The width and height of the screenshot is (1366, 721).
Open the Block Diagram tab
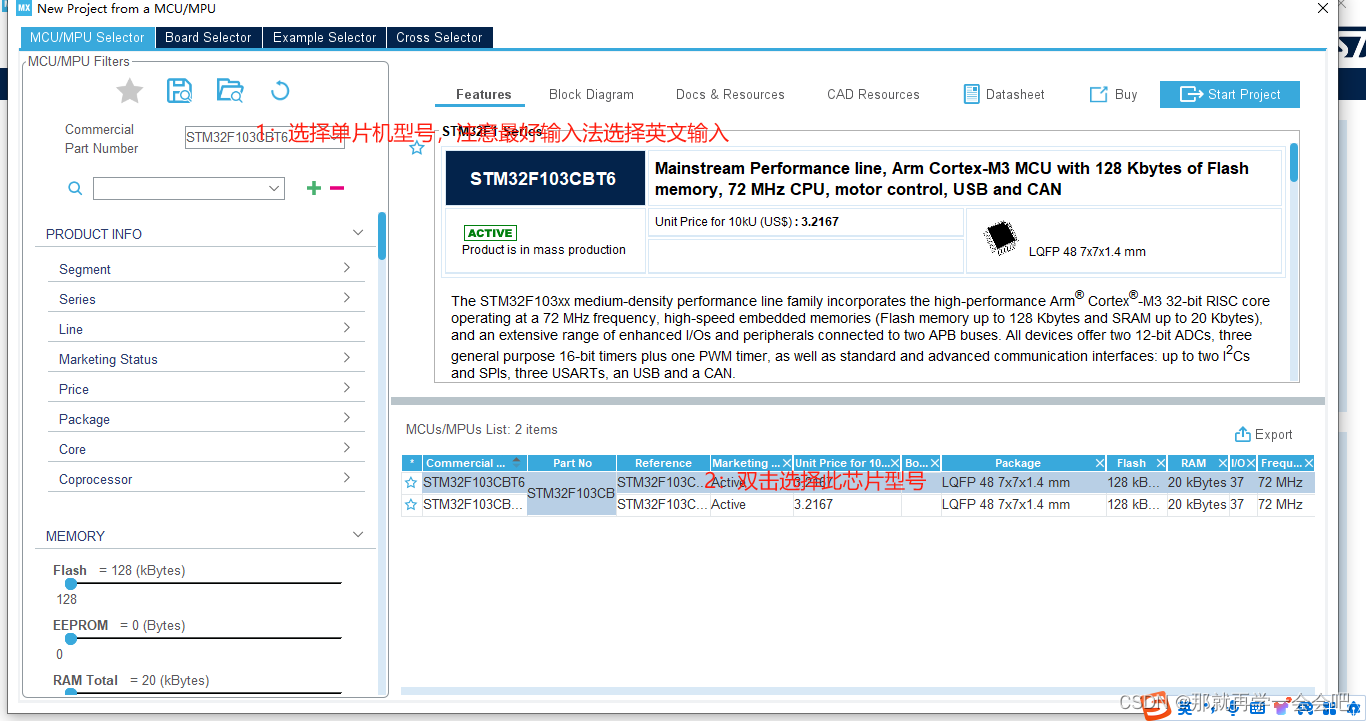tap(591, 94)
